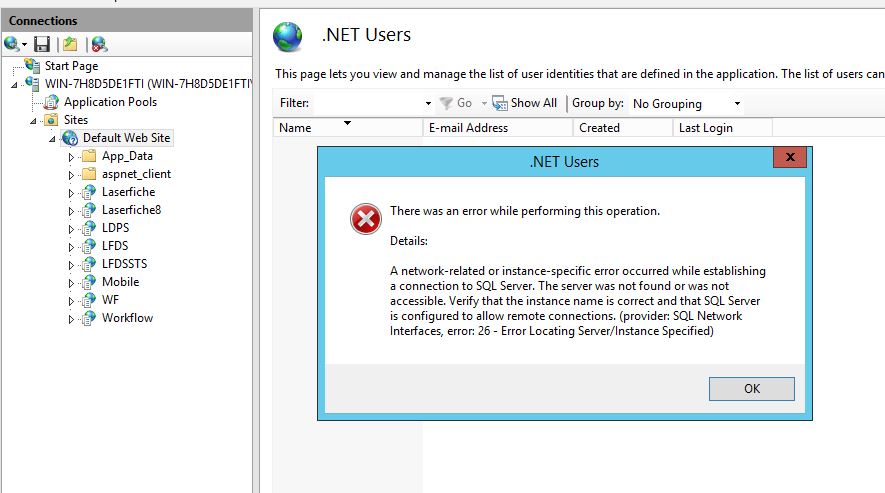Click the Delete Connection icon in toolbar

click(x=99, y=44)
